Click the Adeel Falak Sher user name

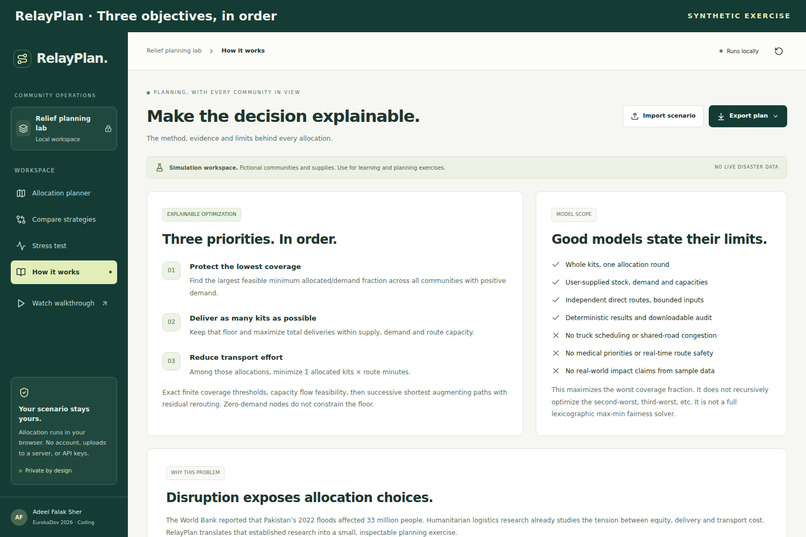(57, 512)
